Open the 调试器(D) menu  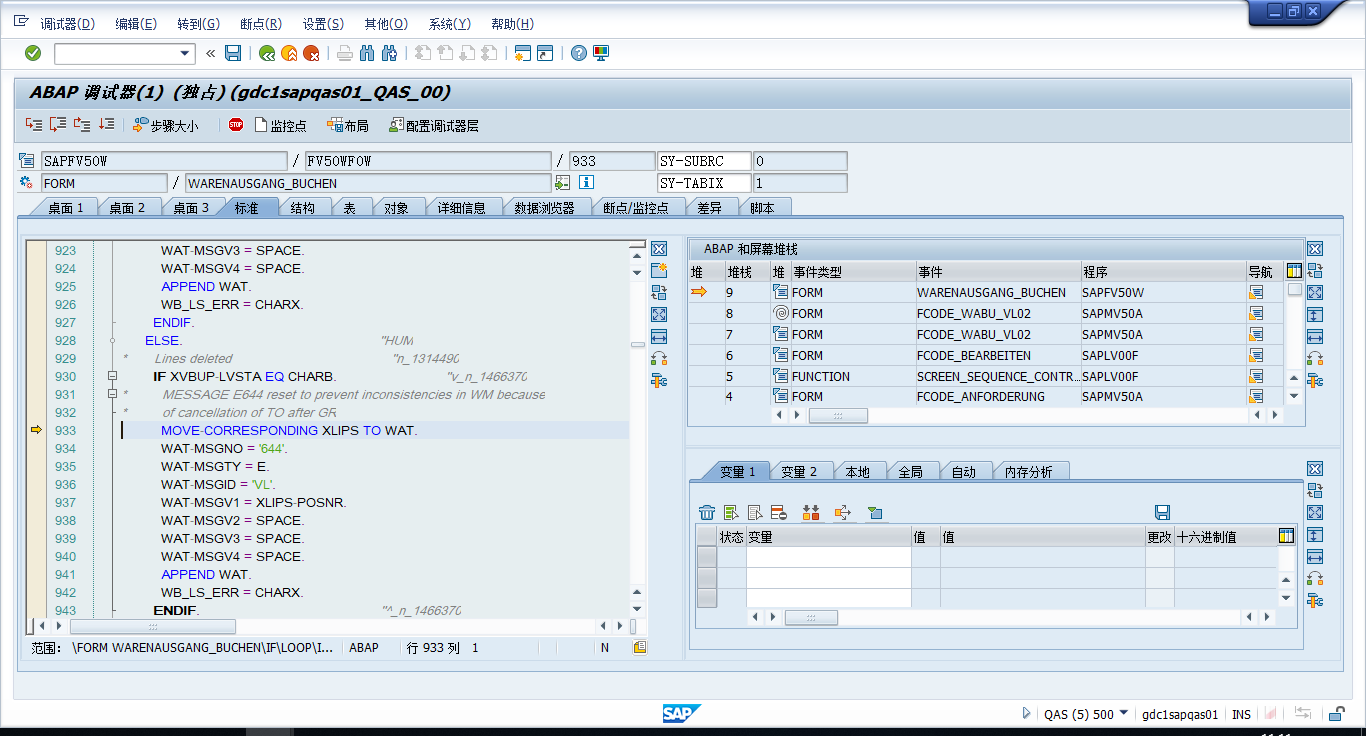pyautogui.click(x=67, y=24)
